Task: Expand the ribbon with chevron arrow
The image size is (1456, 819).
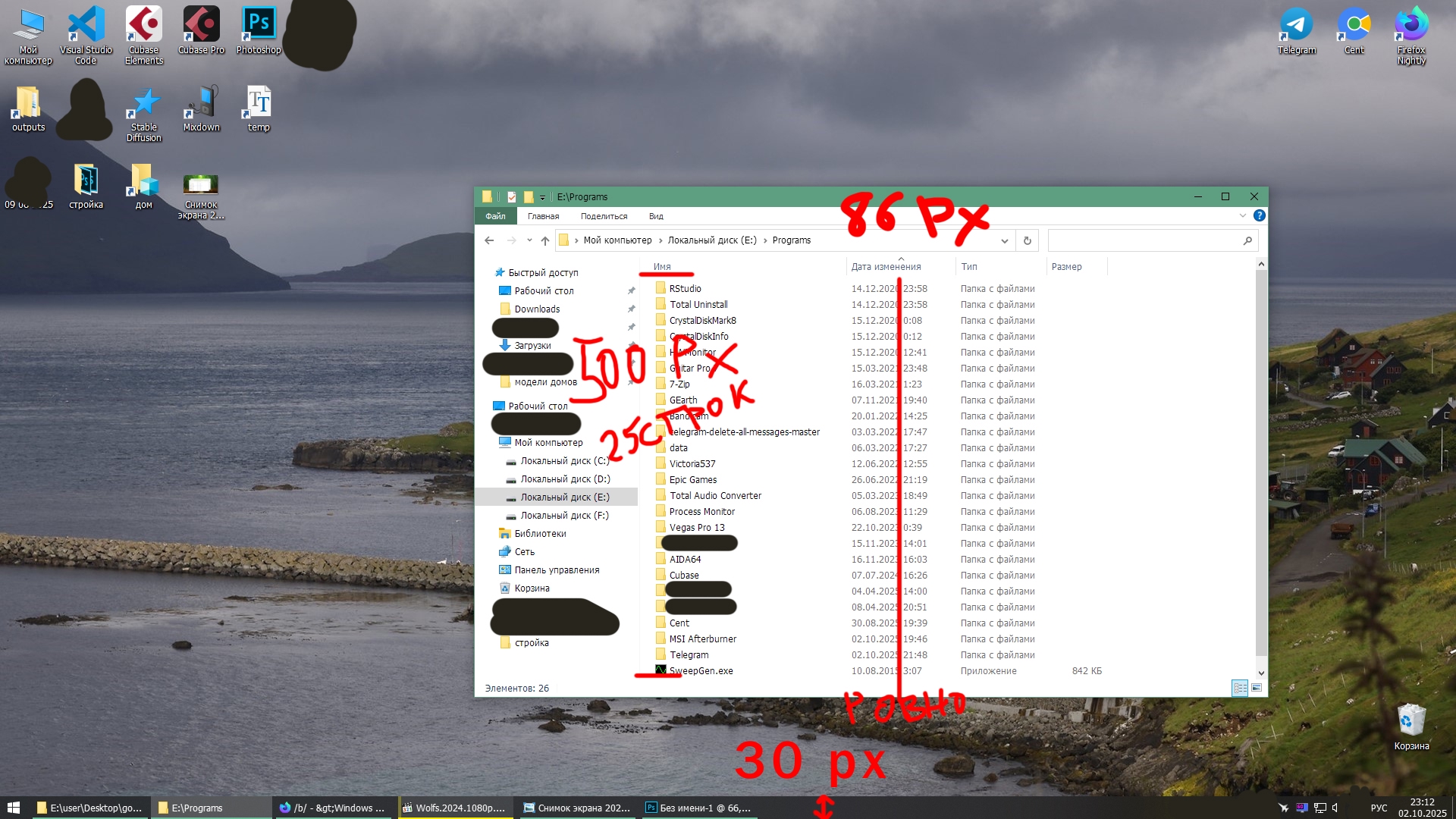Action: 1242,216
